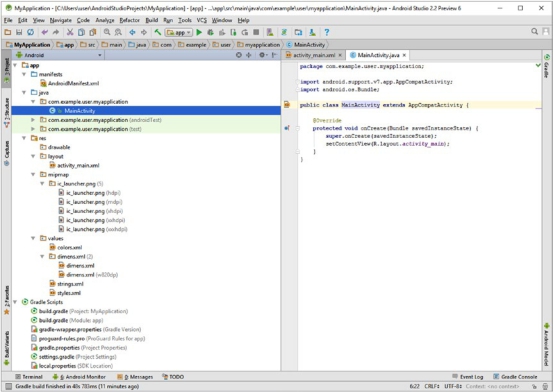Collapse the res folder tree node

coord(24,138)
